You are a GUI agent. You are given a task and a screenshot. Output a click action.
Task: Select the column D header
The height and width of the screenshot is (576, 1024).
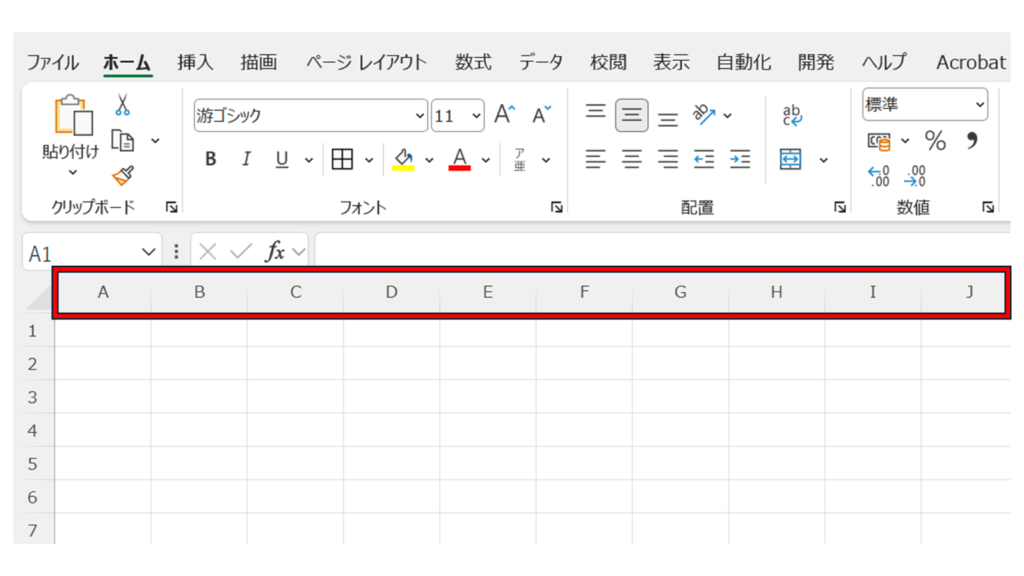tap(391, 292)
